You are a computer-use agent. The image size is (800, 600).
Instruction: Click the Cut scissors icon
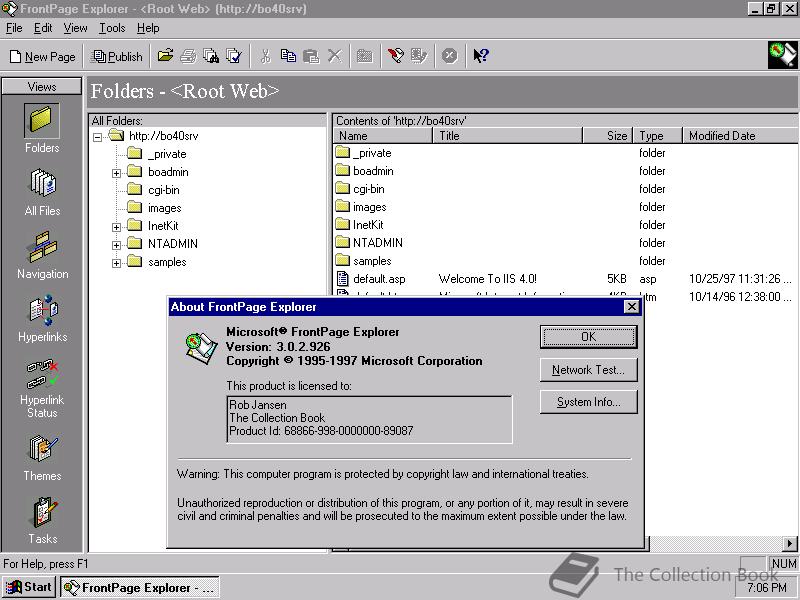(265, 56)
